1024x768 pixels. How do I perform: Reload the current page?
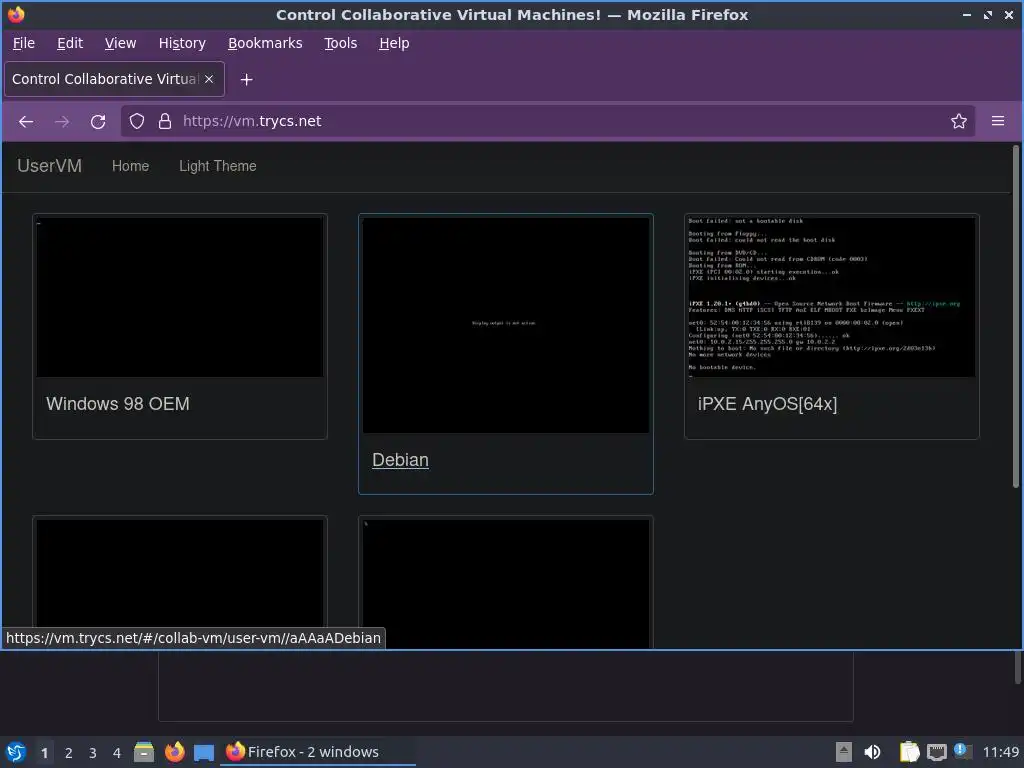[98, 121]
